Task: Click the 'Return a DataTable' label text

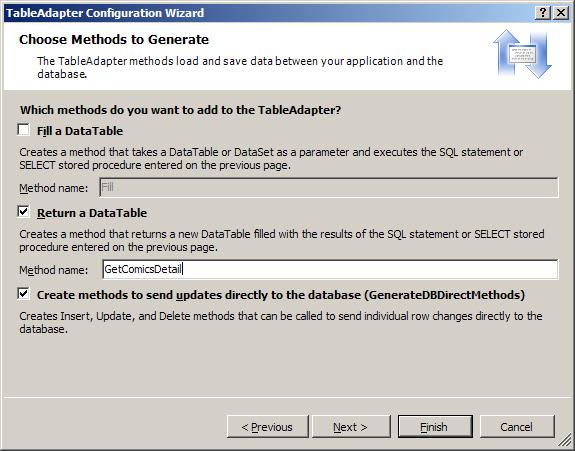Action: point(92,213)
